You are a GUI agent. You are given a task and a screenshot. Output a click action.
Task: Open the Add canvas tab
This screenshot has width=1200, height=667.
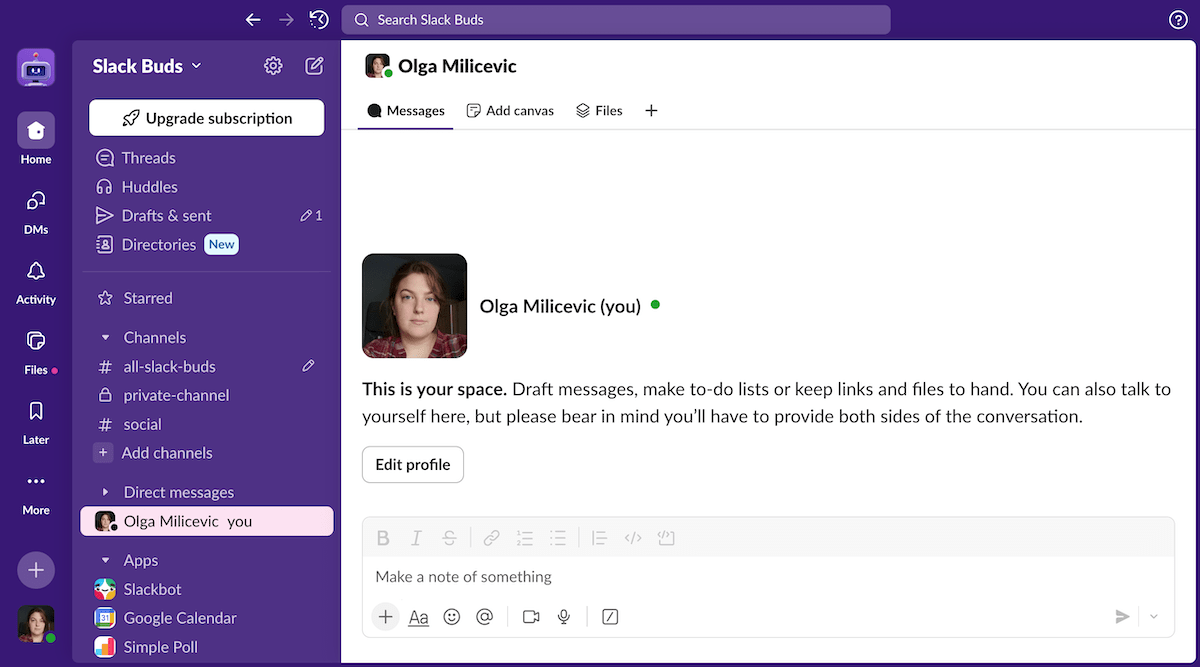pos(510,111)
